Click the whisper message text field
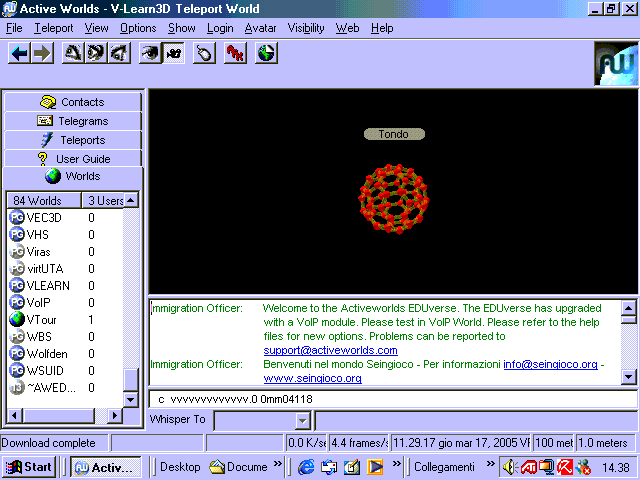 coord(476,420)
